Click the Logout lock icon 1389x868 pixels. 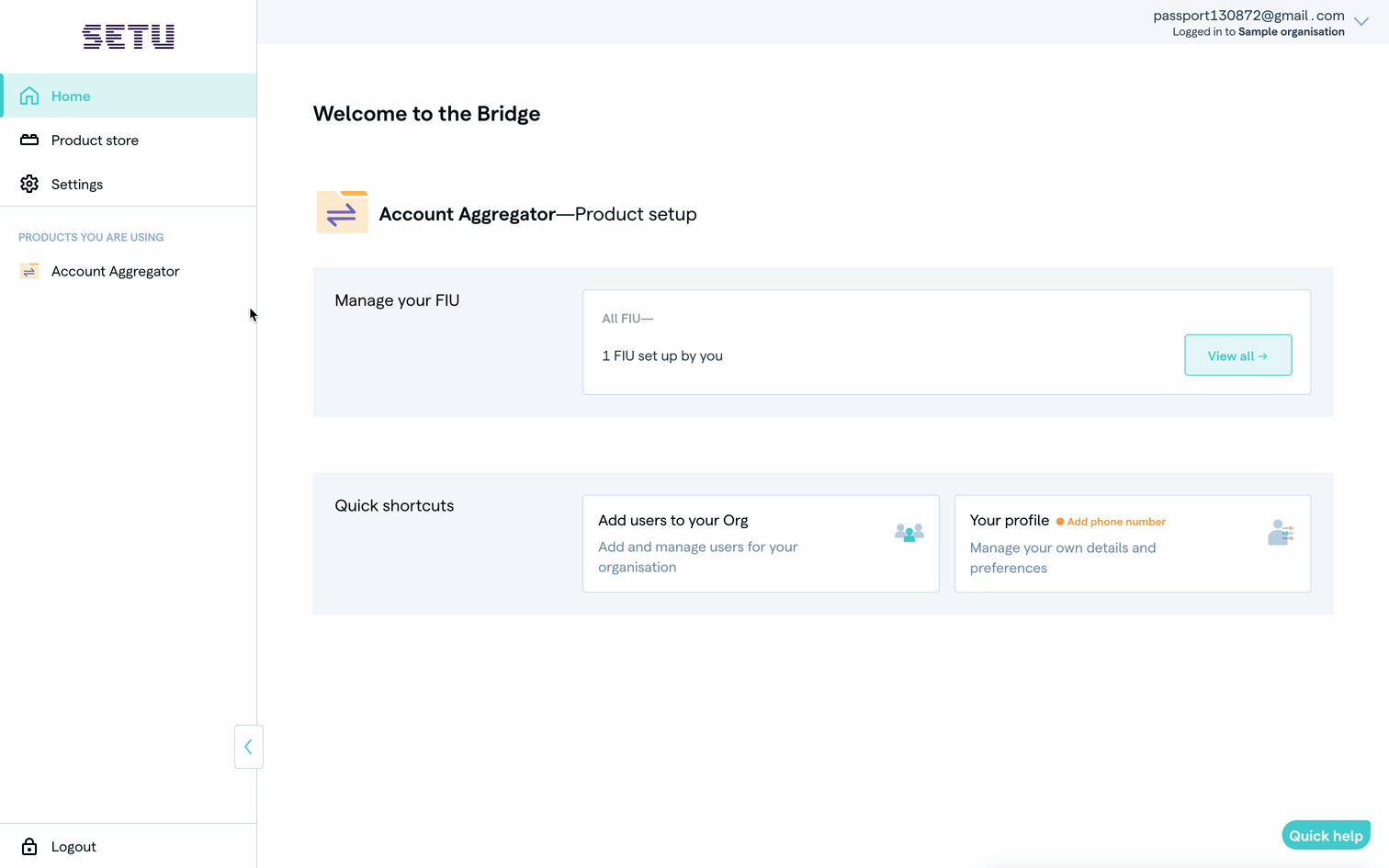[x=29, y=846]
